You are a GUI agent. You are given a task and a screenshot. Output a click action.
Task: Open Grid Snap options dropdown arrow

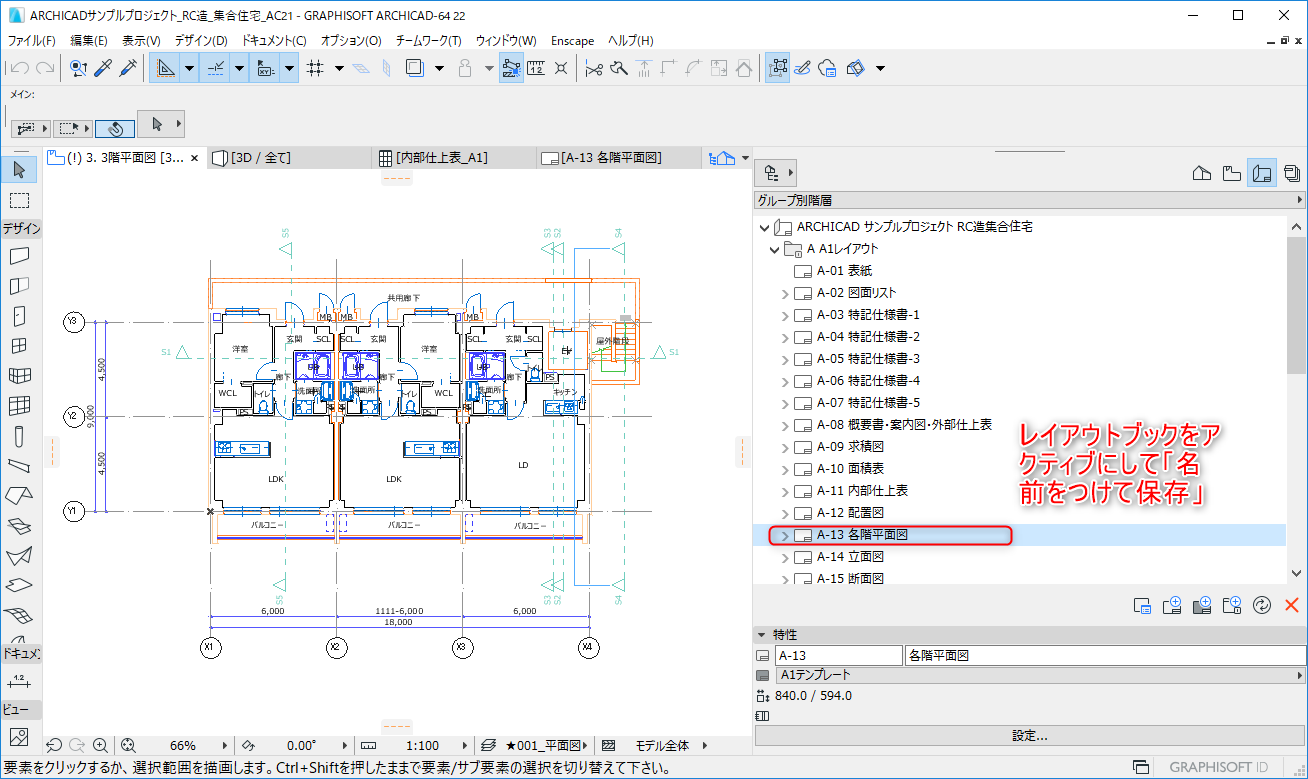(x=339, y=68)
